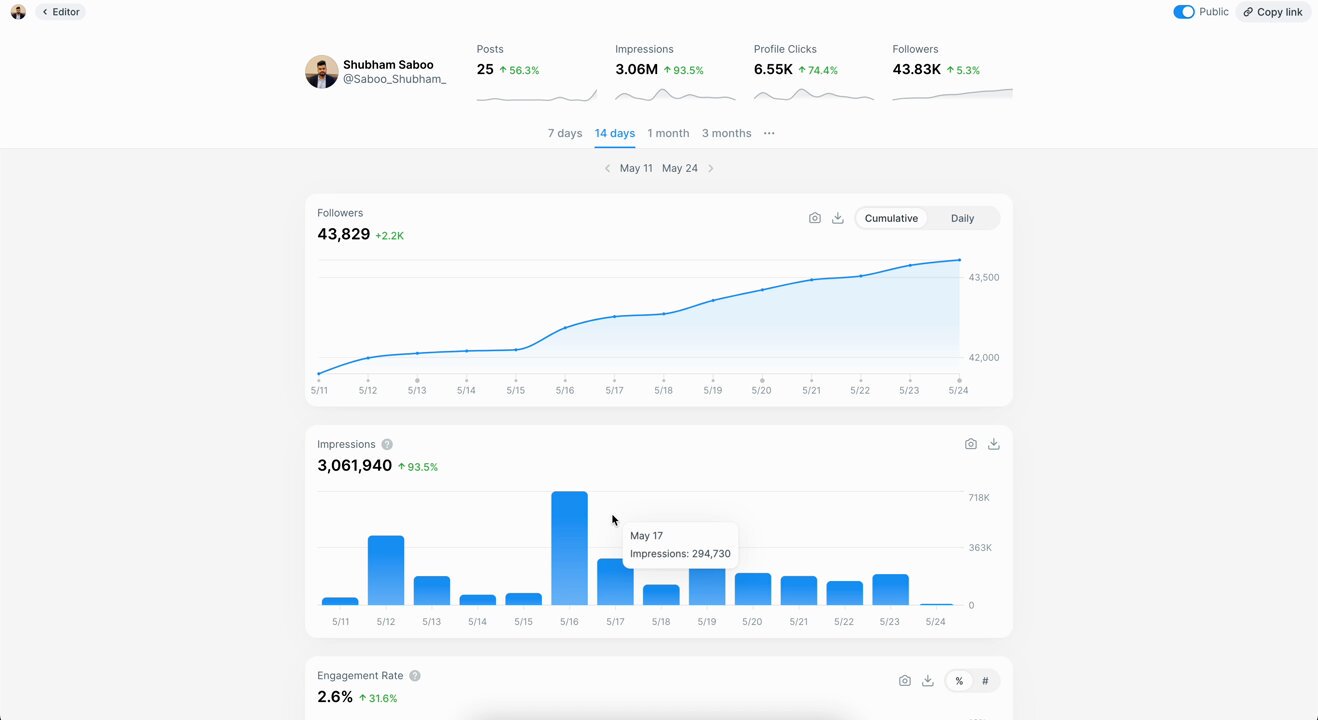The width and height of the screenshot is (1318, 720).
Task: Toggle the Public switch off
Action: 1184,12
